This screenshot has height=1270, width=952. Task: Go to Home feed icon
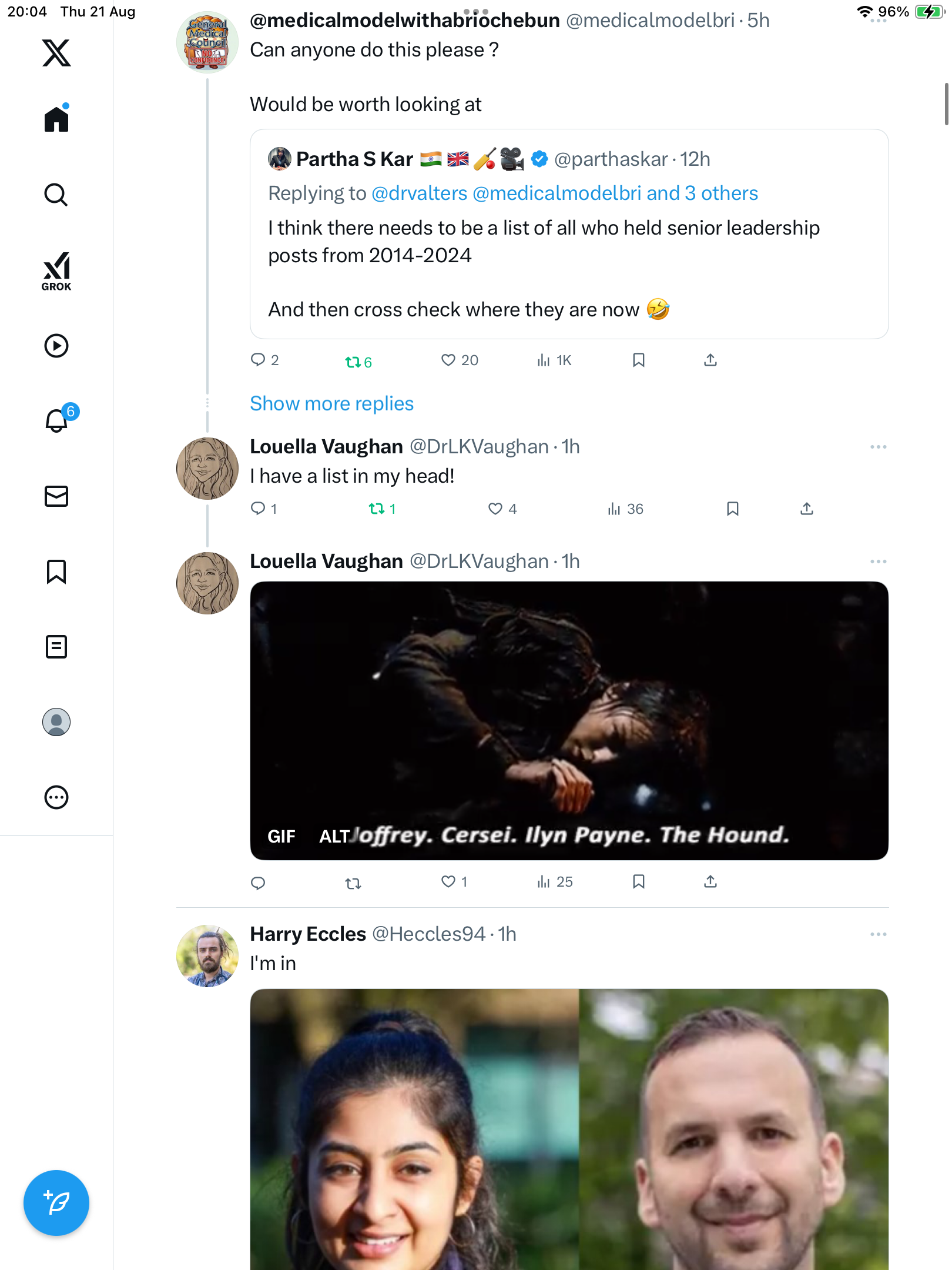56,119
